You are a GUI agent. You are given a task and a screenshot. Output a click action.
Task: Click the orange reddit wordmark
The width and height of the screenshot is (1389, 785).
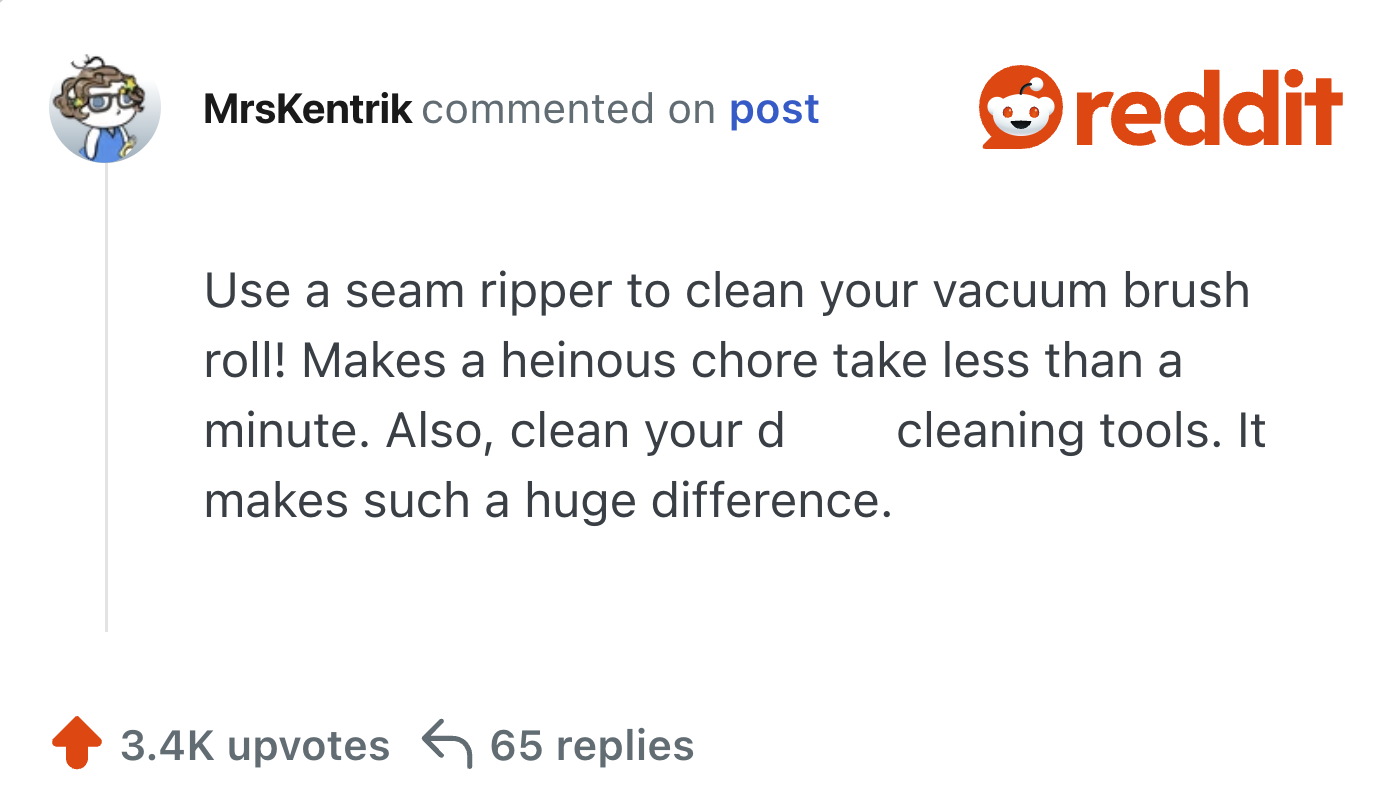point(1208,109)
